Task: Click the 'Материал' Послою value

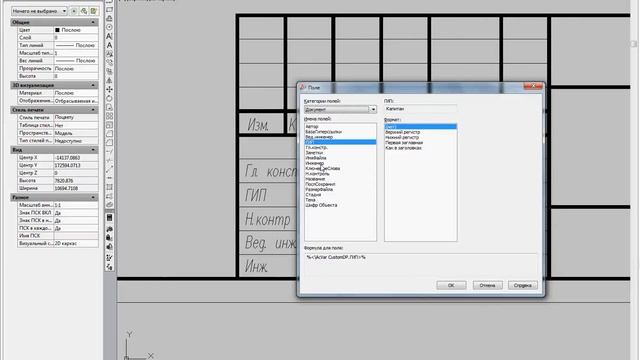Action: click(x=76, y=93)
